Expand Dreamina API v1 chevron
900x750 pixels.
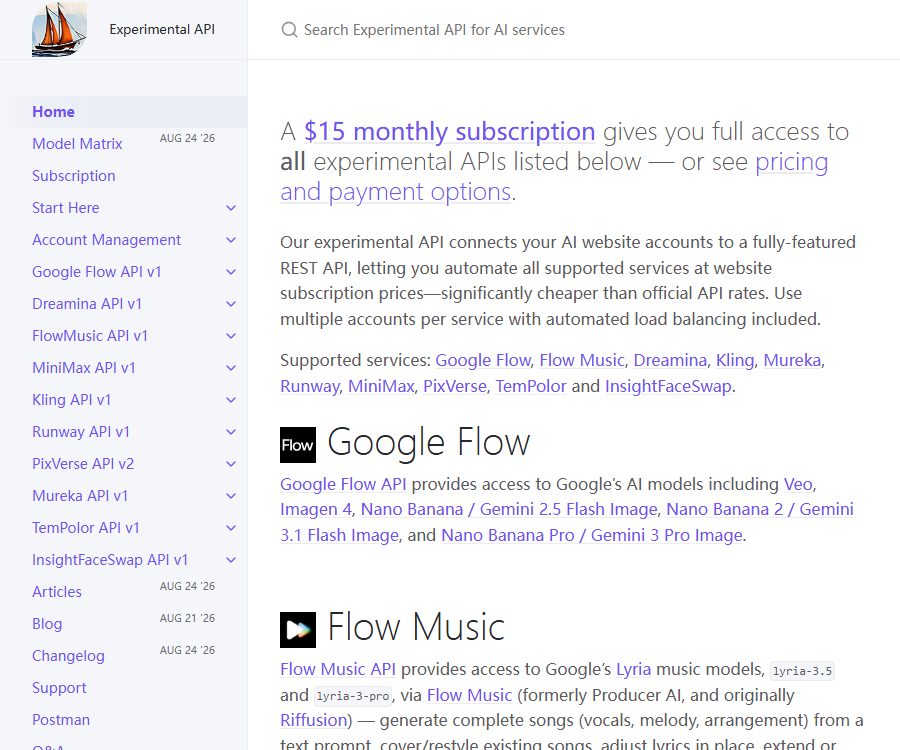231,304
